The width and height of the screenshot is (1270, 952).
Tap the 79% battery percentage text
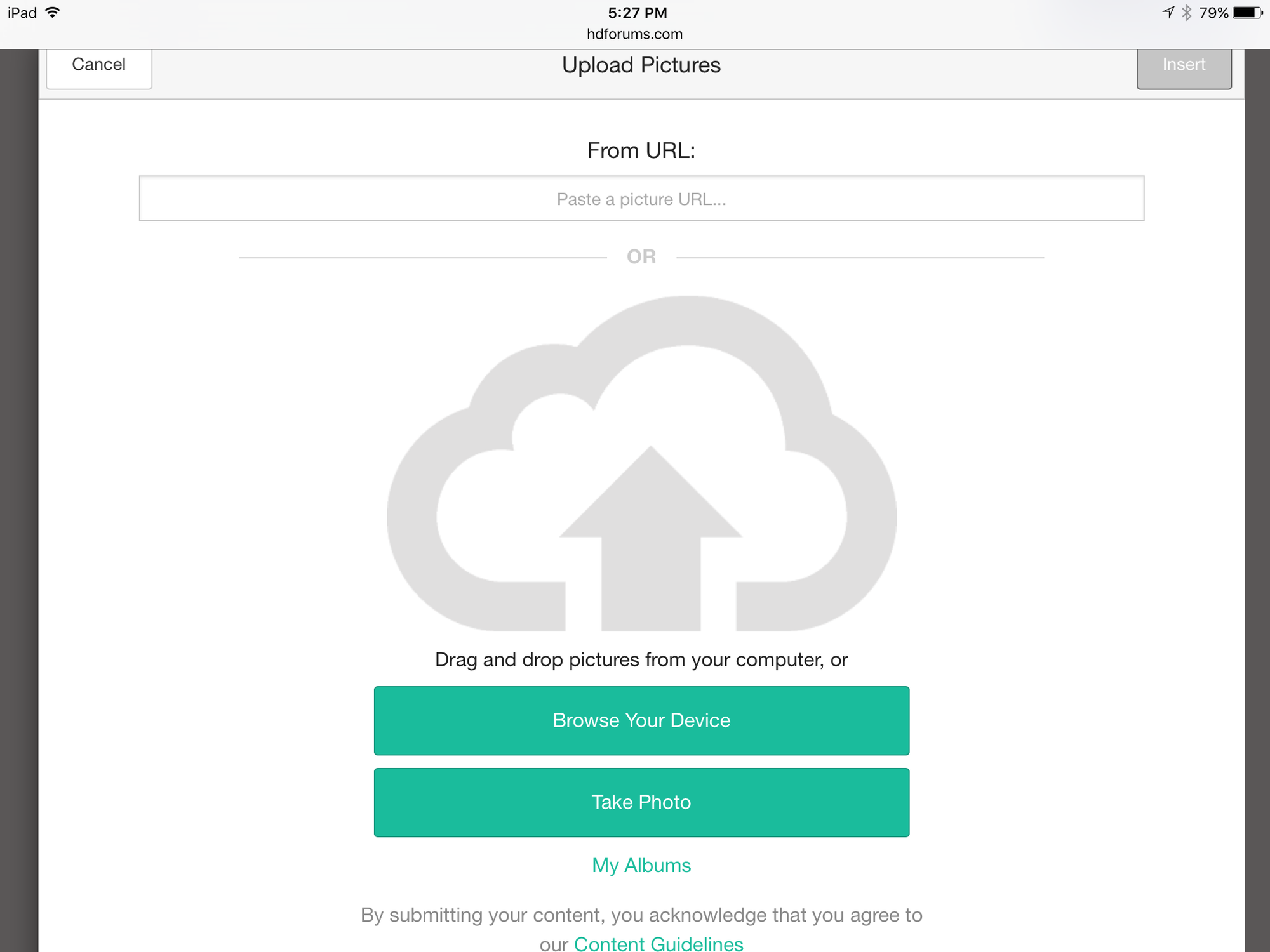point(1213,13)
